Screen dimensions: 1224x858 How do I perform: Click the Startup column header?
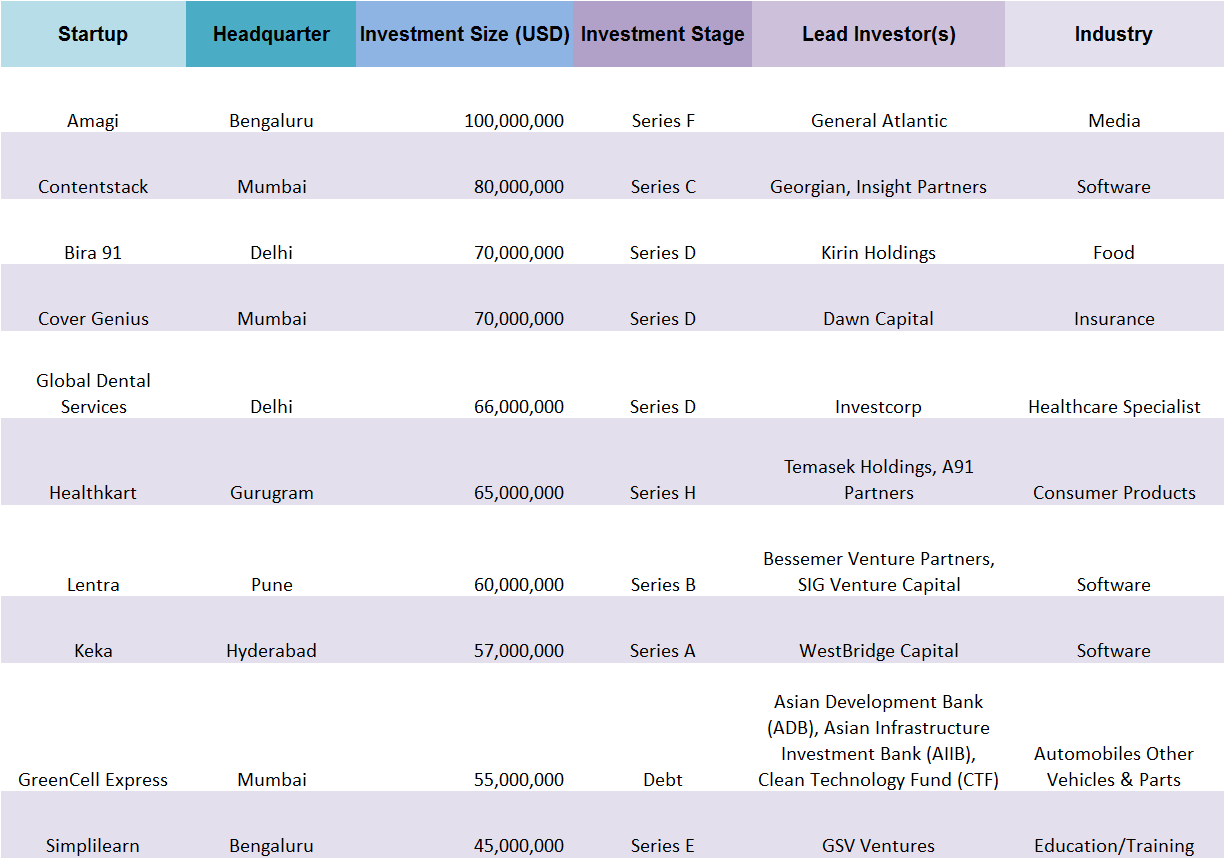[x=93, y=34]
